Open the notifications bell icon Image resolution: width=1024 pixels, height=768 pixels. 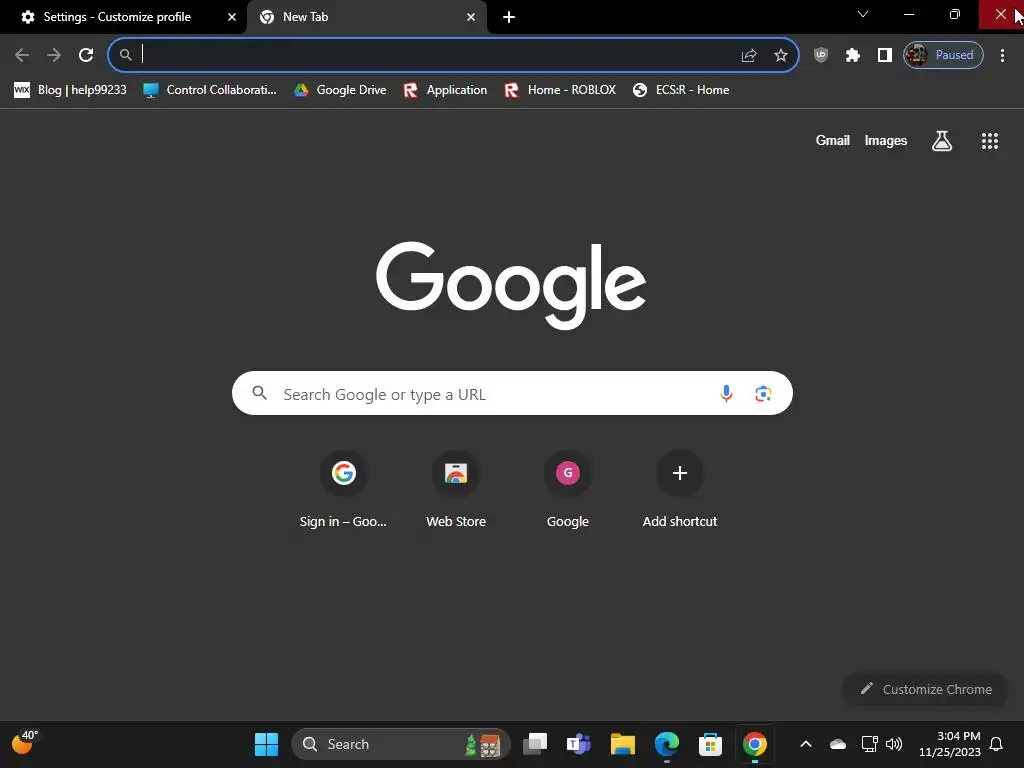(x=996, y=744)
